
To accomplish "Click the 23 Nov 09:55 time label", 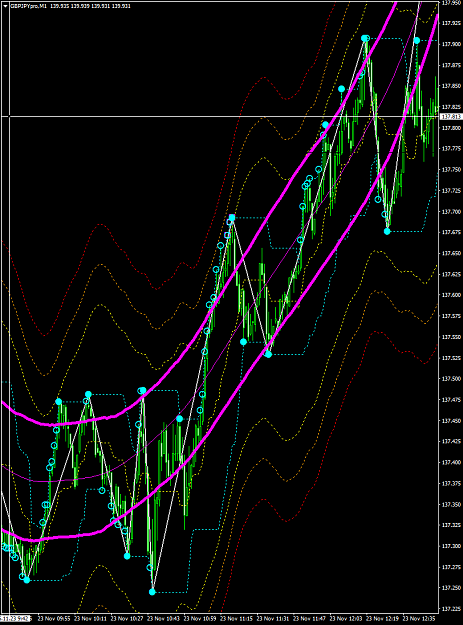I will pos(54,619).
